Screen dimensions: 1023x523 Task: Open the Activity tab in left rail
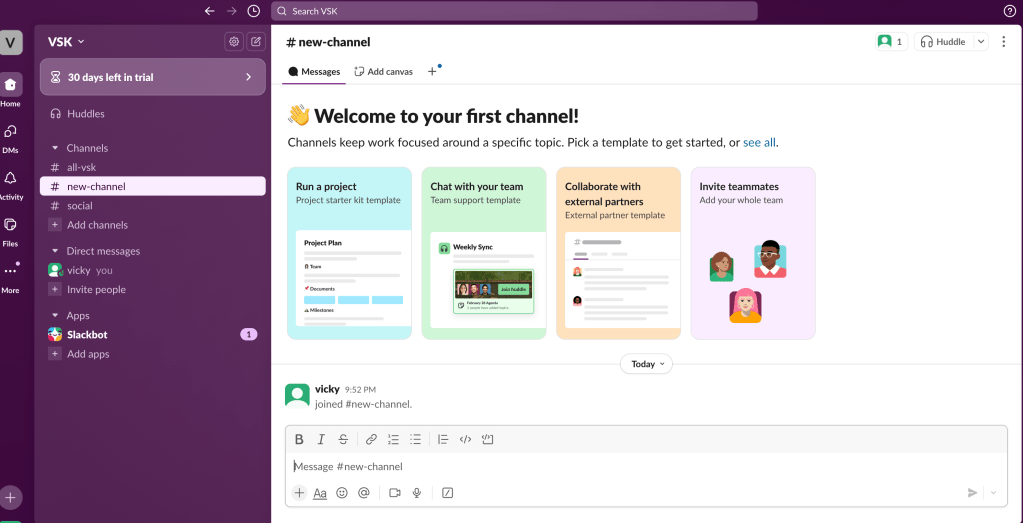click(x=11, y=183)
